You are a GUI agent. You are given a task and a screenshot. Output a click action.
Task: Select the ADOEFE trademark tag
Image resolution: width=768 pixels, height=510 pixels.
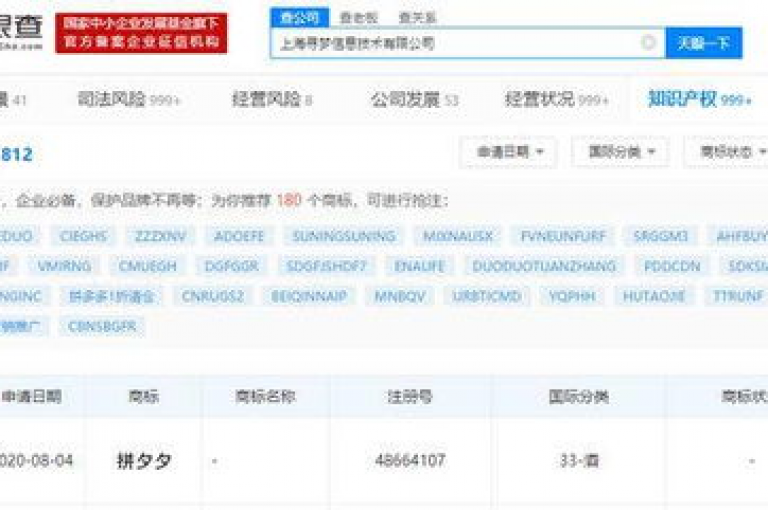pyautogui.click(x=239, y=236)
